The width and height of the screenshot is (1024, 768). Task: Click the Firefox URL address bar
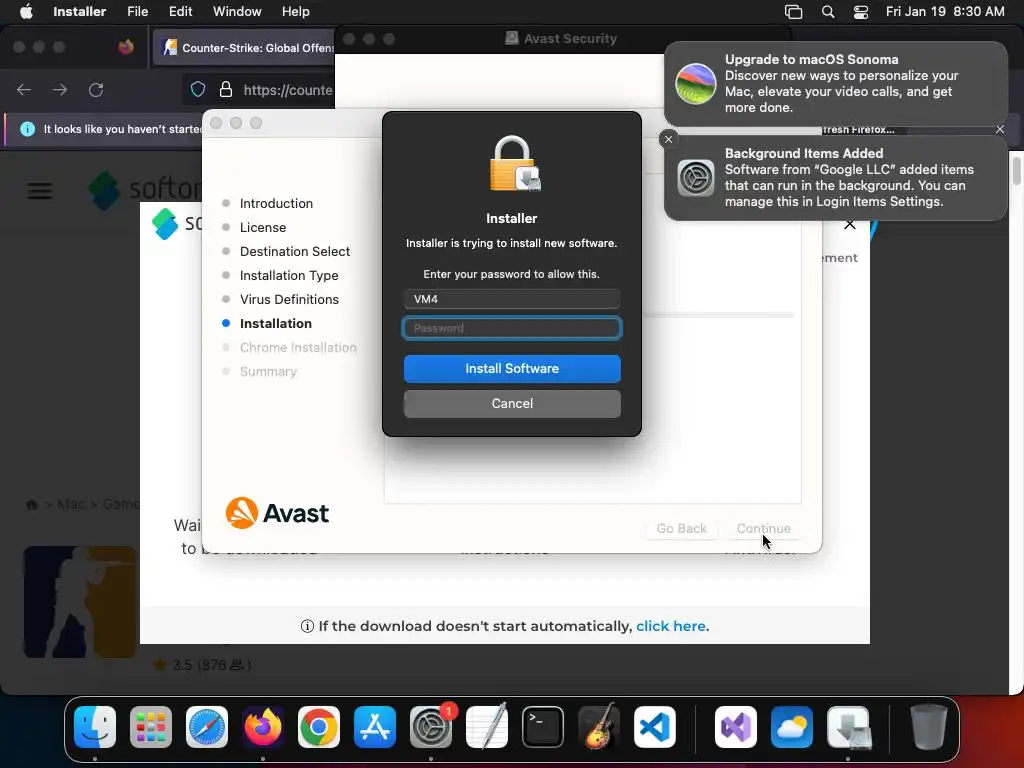pos(287,89)
